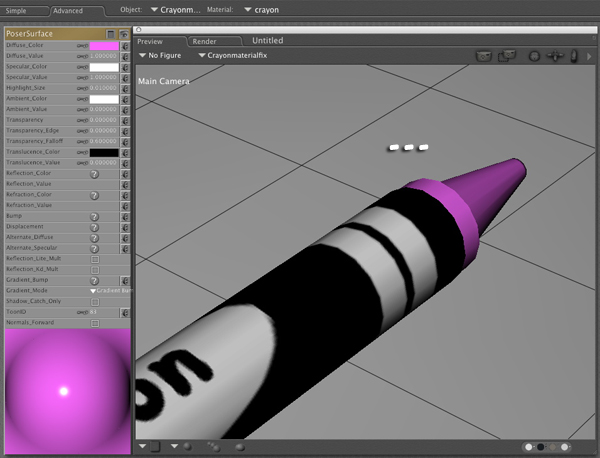Click the question mark on Gradient_Bump row

pos(95,281)
